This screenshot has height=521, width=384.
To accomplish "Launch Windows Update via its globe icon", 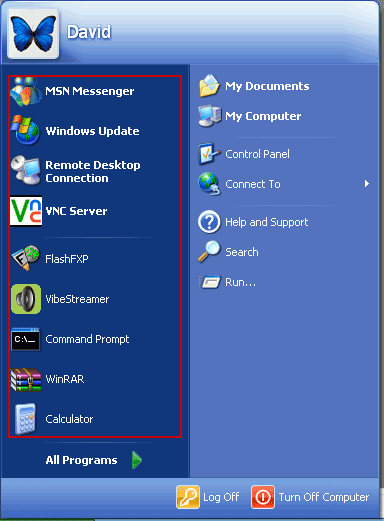I will [26, 130].
